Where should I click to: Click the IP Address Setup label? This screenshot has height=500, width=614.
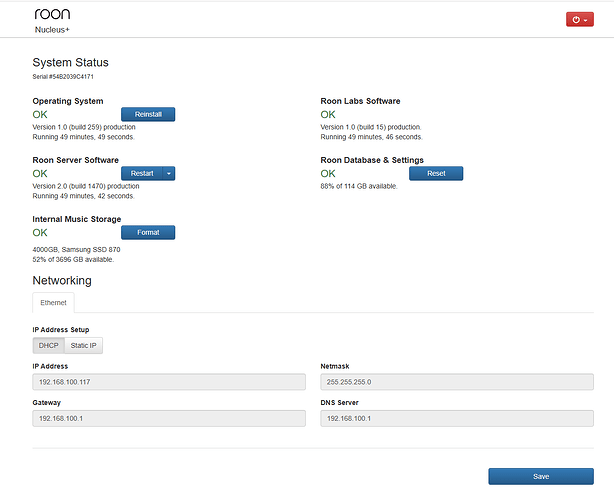coord(61,330)
